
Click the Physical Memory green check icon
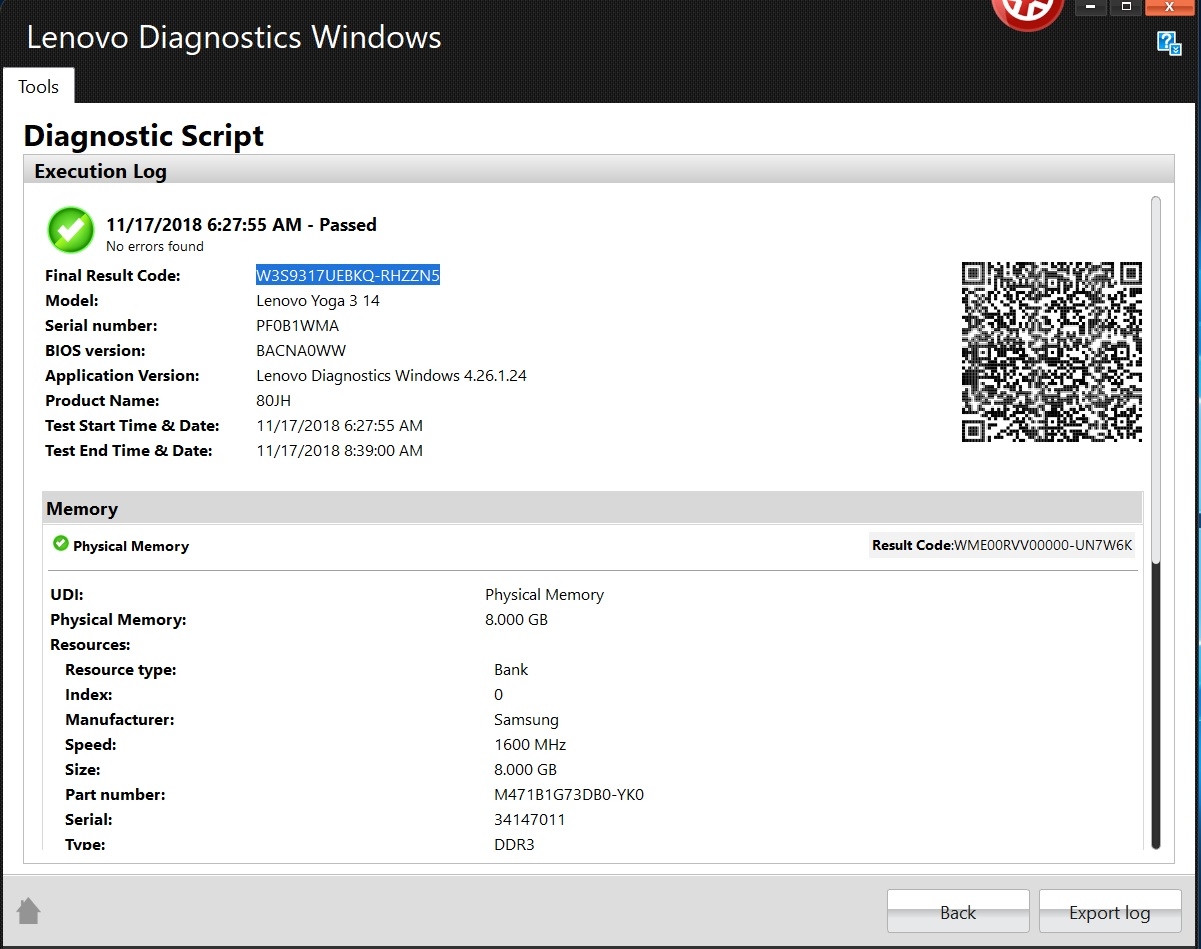(x=61, y=544)
